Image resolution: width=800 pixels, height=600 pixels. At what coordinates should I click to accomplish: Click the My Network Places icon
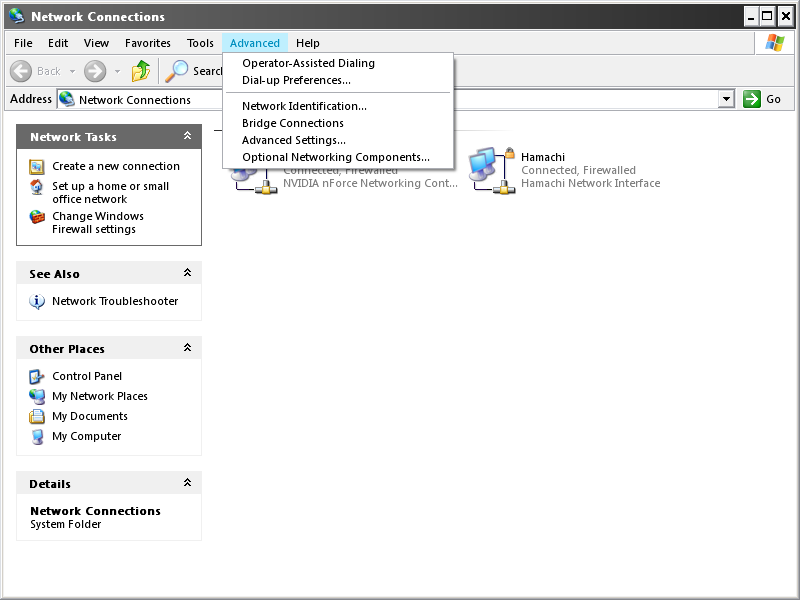37,396
